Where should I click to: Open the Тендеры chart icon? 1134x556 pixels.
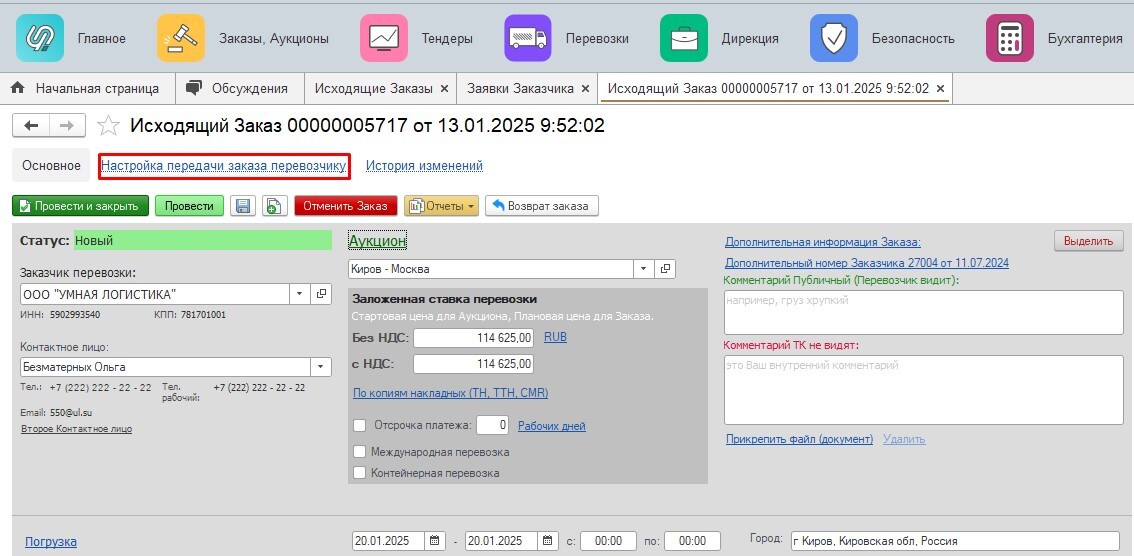[x=383, y=38]
